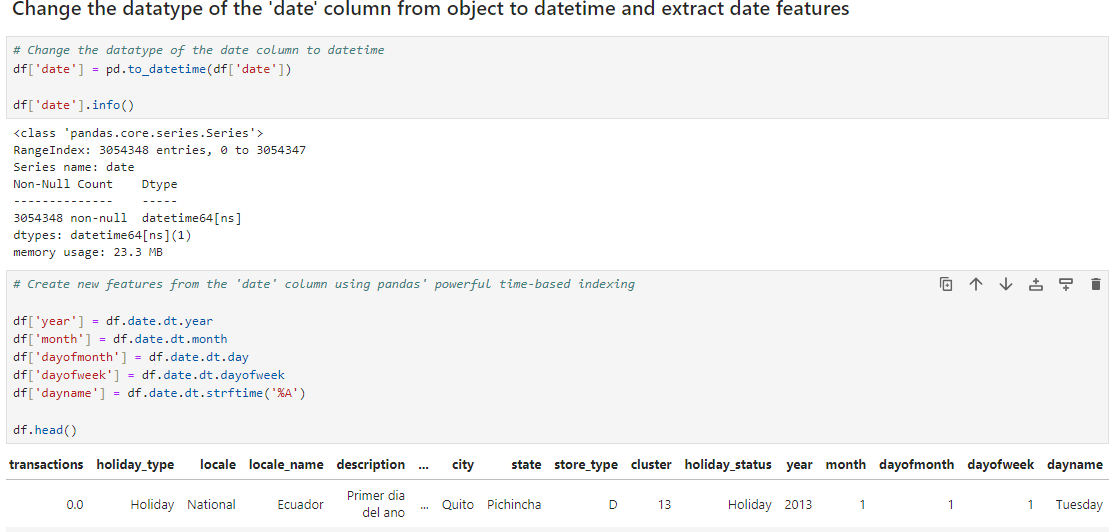Move the cell up with the arrow icon
The height and width of the screenshot is (532, 1116).
point(976,284)
